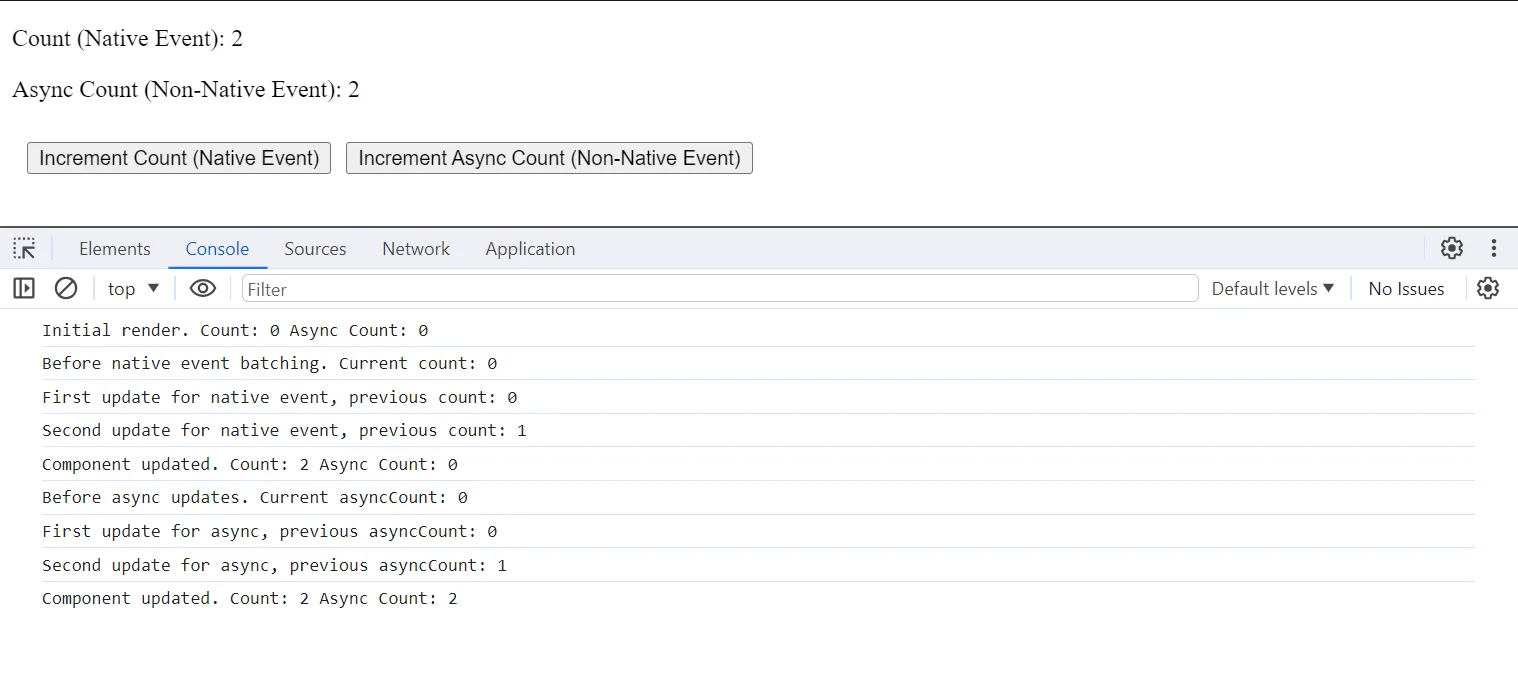The image size is (1518, 677).
Task: Click the Increment Async Count (Non-Native Event) button
Action: click(549, 157)
